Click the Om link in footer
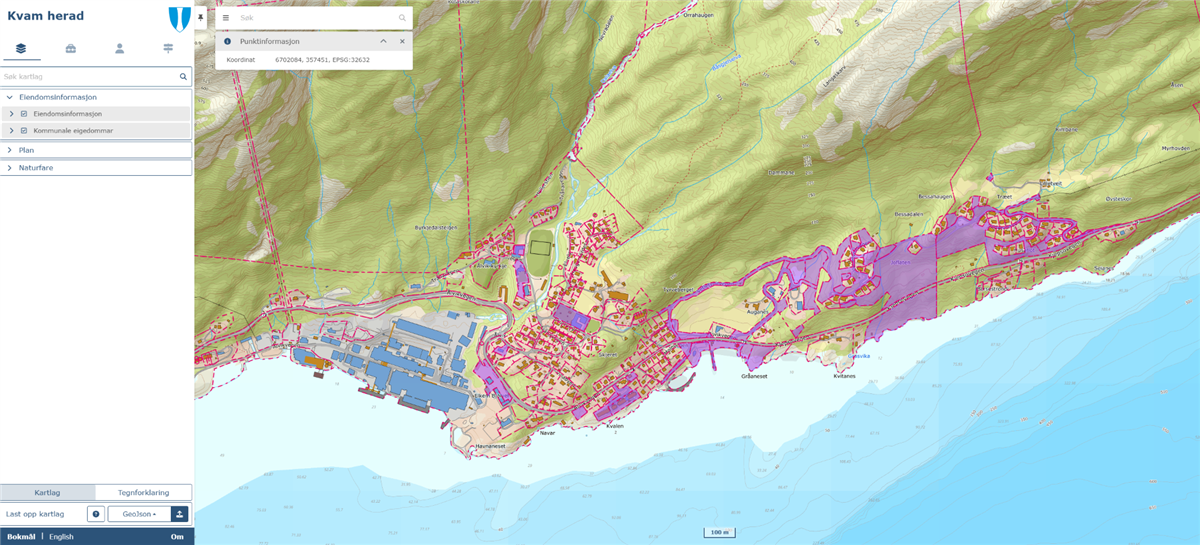1200x545 pixels. (x=177, y=537)
